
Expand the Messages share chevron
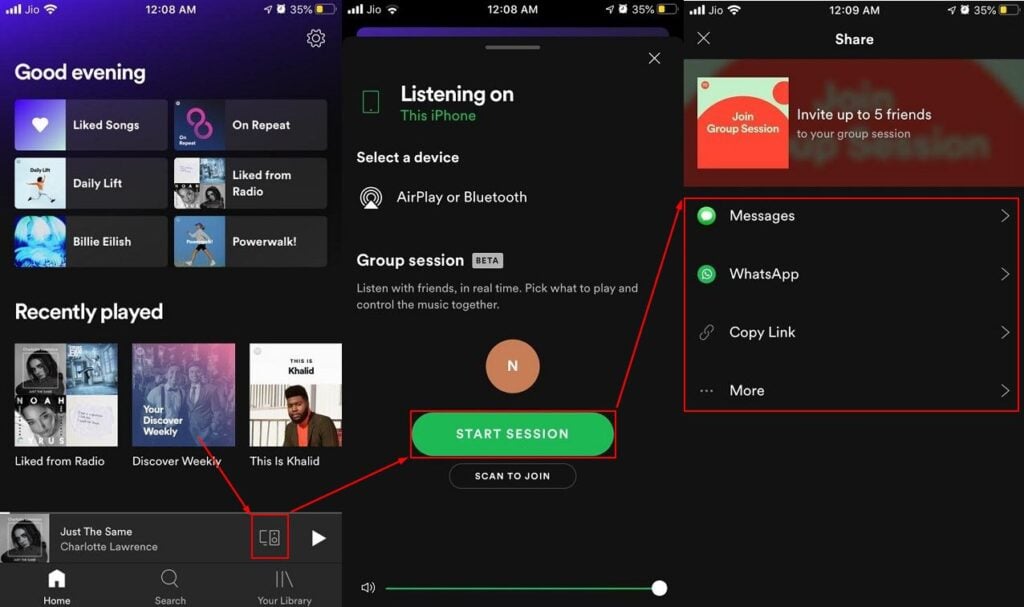coord(1005,216)
